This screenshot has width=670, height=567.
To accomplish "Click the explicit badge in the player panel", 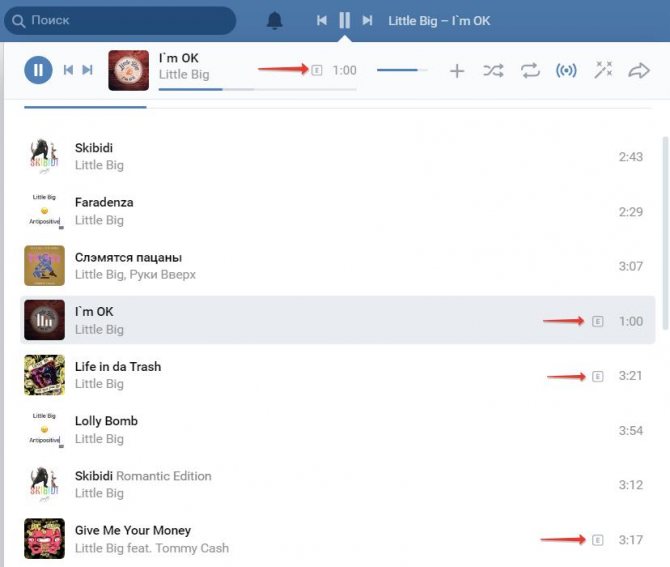I will [317, 70].
